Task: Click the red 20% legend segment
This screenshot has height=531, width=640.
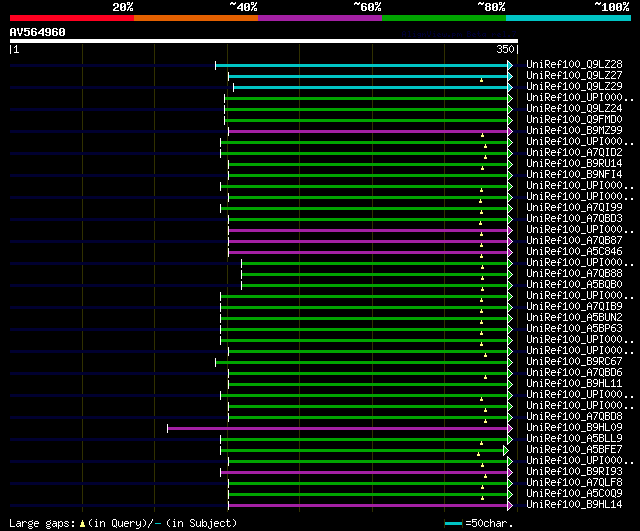Action: (x=72, y=18)
